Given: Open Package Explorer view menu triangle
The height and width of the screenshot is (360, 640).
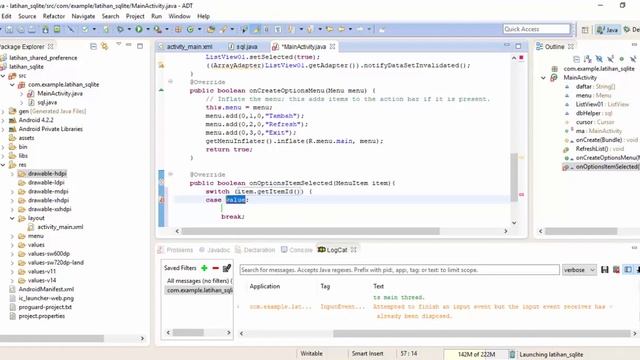Looking at the screenshot, I should pyautogui.click(x=118, y=44).
